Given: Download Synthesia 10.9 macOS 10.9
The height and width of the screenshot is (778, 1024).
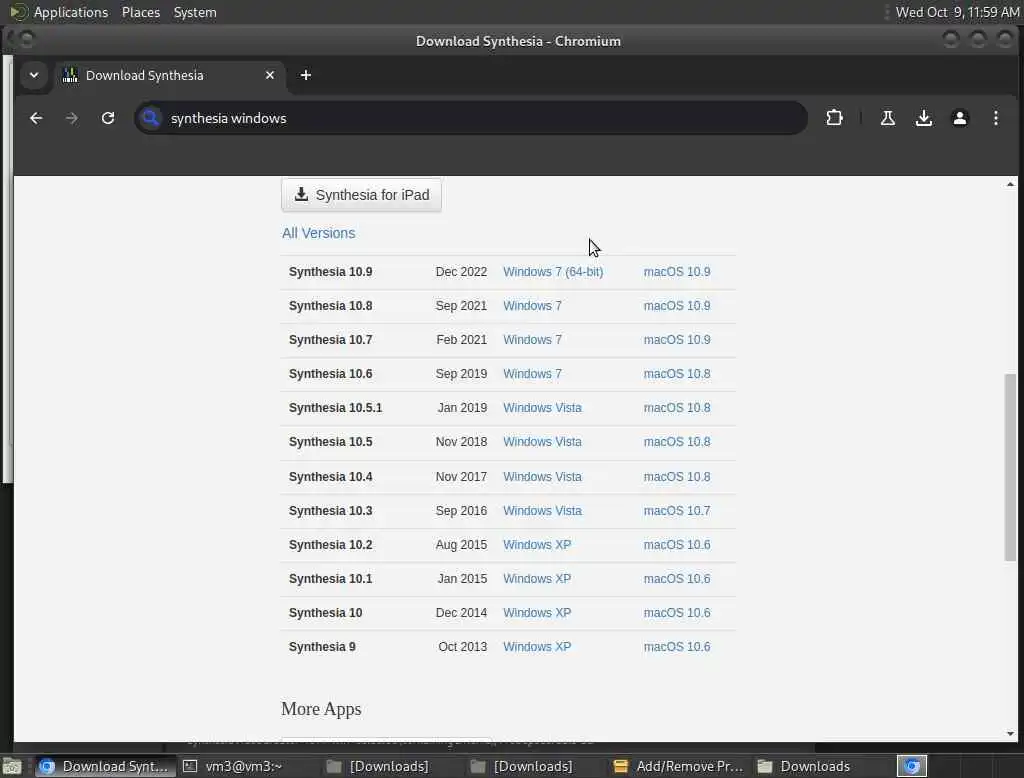Looking at the screenshot, I should pyautogui.click(x=677, y=272).
